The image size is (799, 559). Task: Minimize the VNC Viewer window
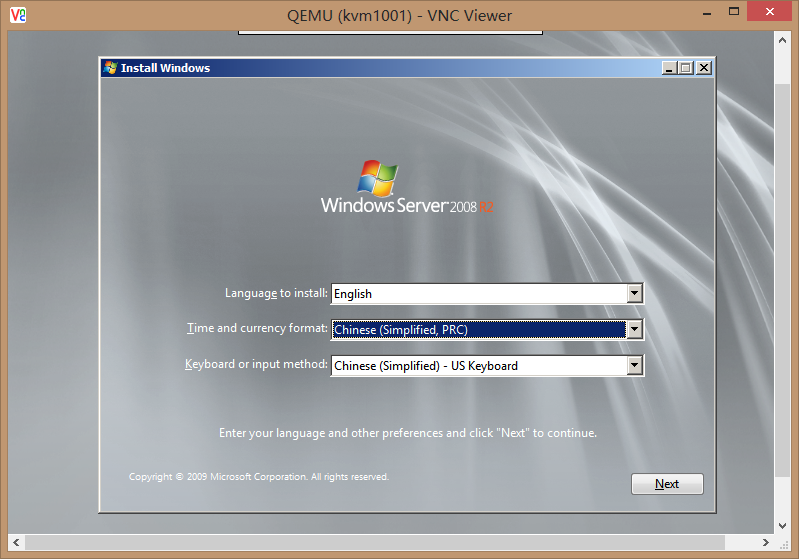point(707,13)
